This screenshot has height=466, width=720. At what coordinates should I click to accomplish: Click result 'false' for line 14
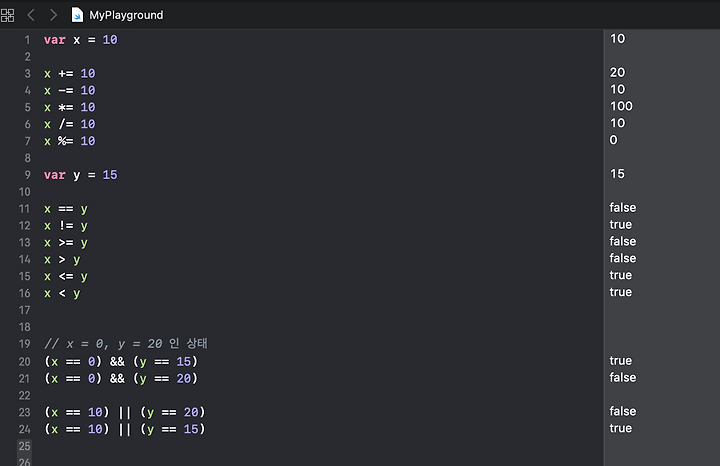point(623,258)
